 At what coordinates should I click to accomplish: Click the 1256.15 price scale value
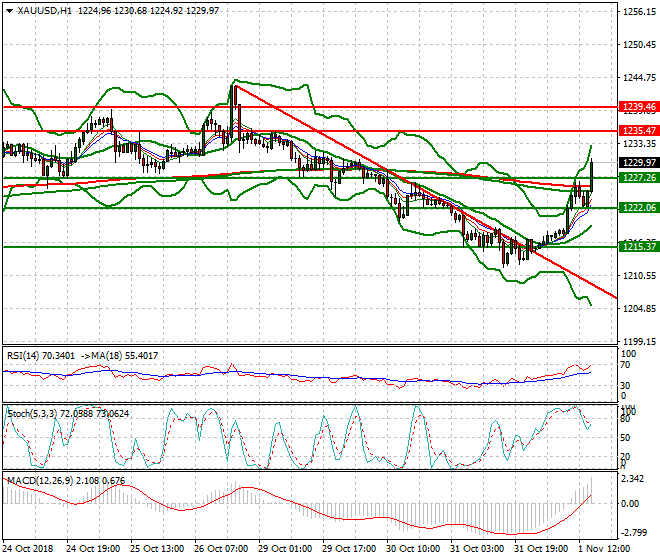pos(639,12)
